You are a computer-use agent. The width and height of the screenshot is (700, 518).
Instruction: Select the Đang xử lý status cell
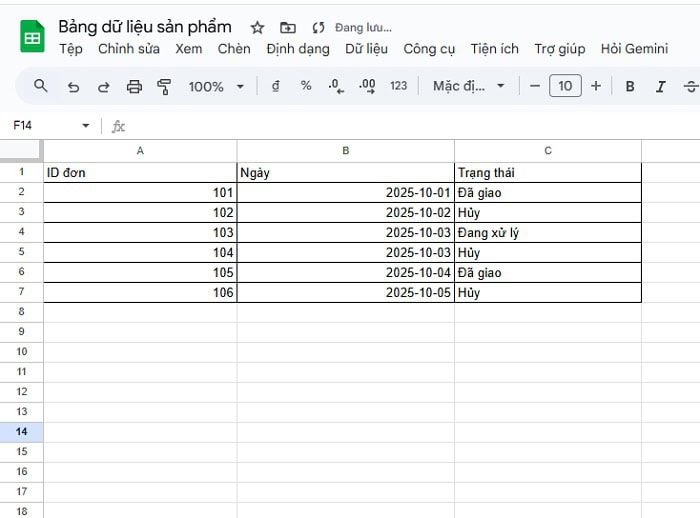pos(548,233)
